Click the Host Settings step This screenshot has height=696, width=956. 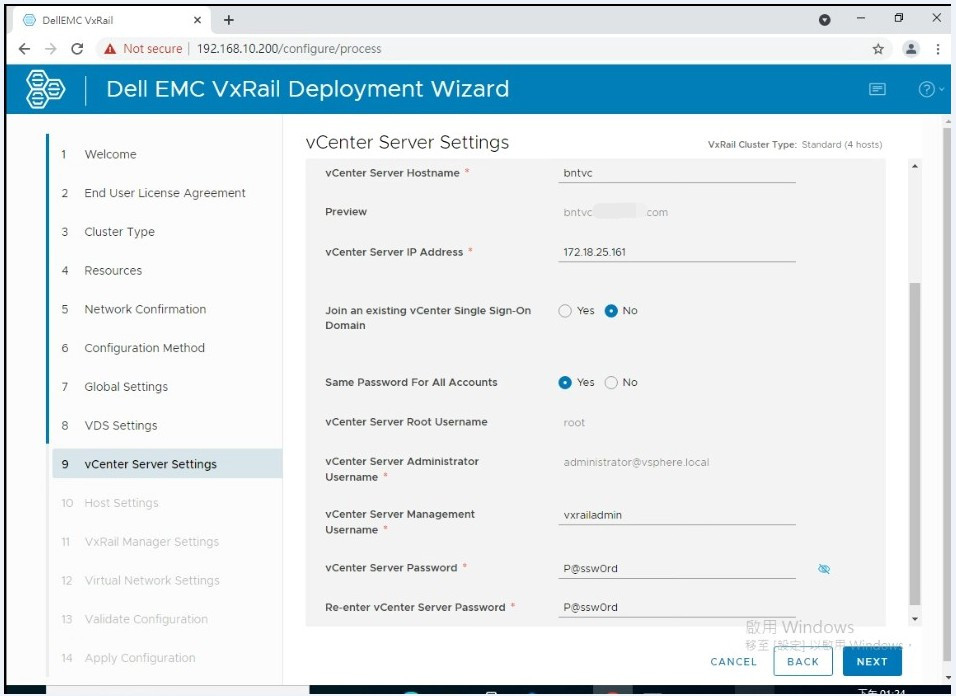click(121, 503)
